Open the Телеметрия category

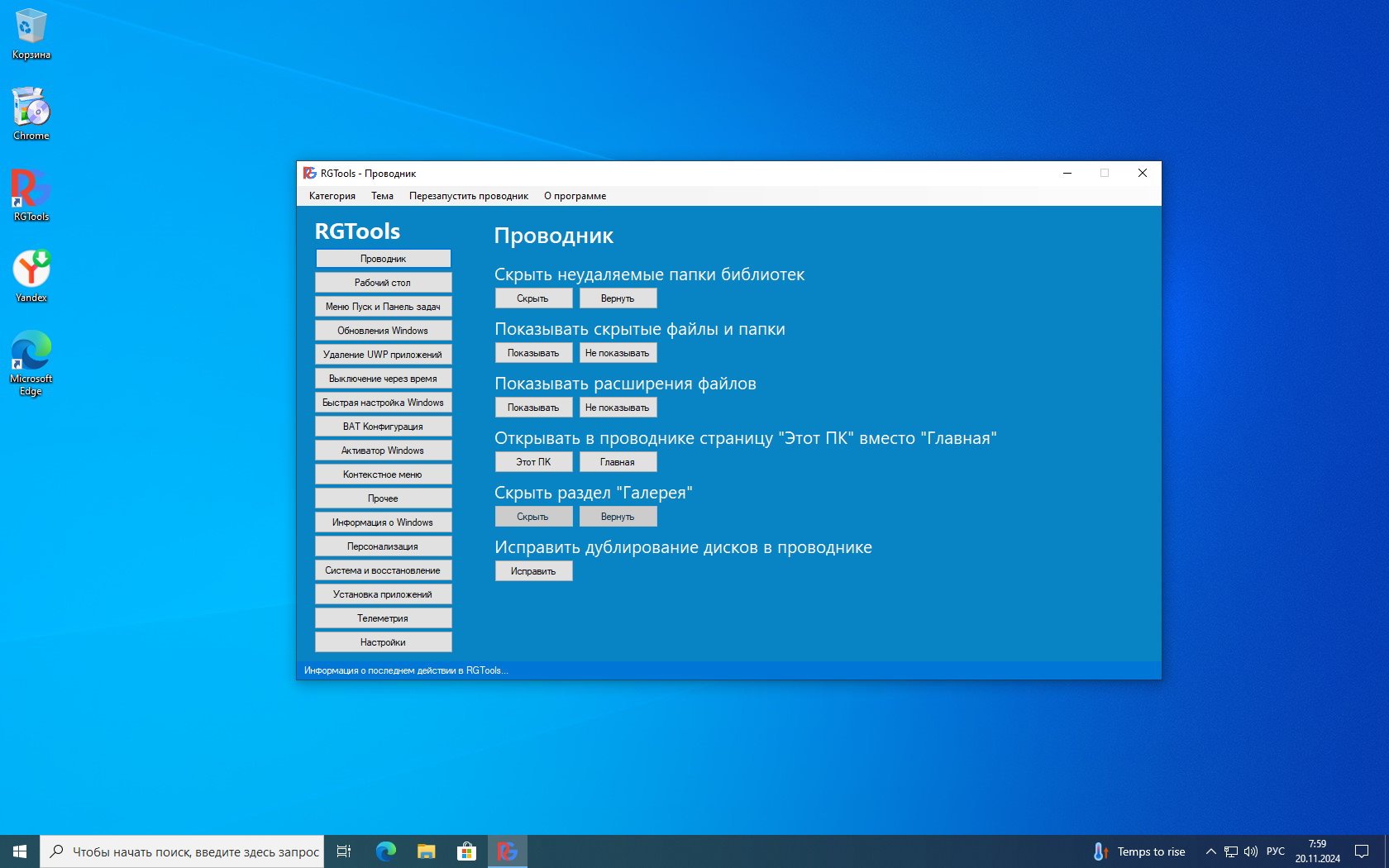[x=383, y=618]
